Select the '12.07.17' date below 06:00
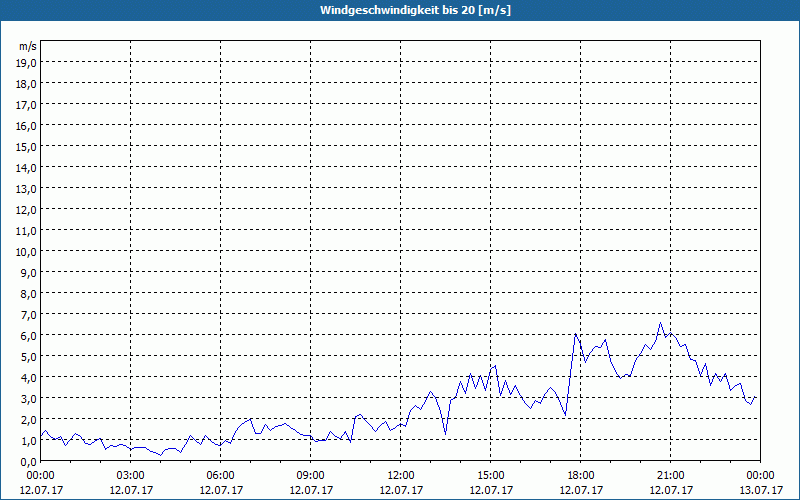 (221, 490)
